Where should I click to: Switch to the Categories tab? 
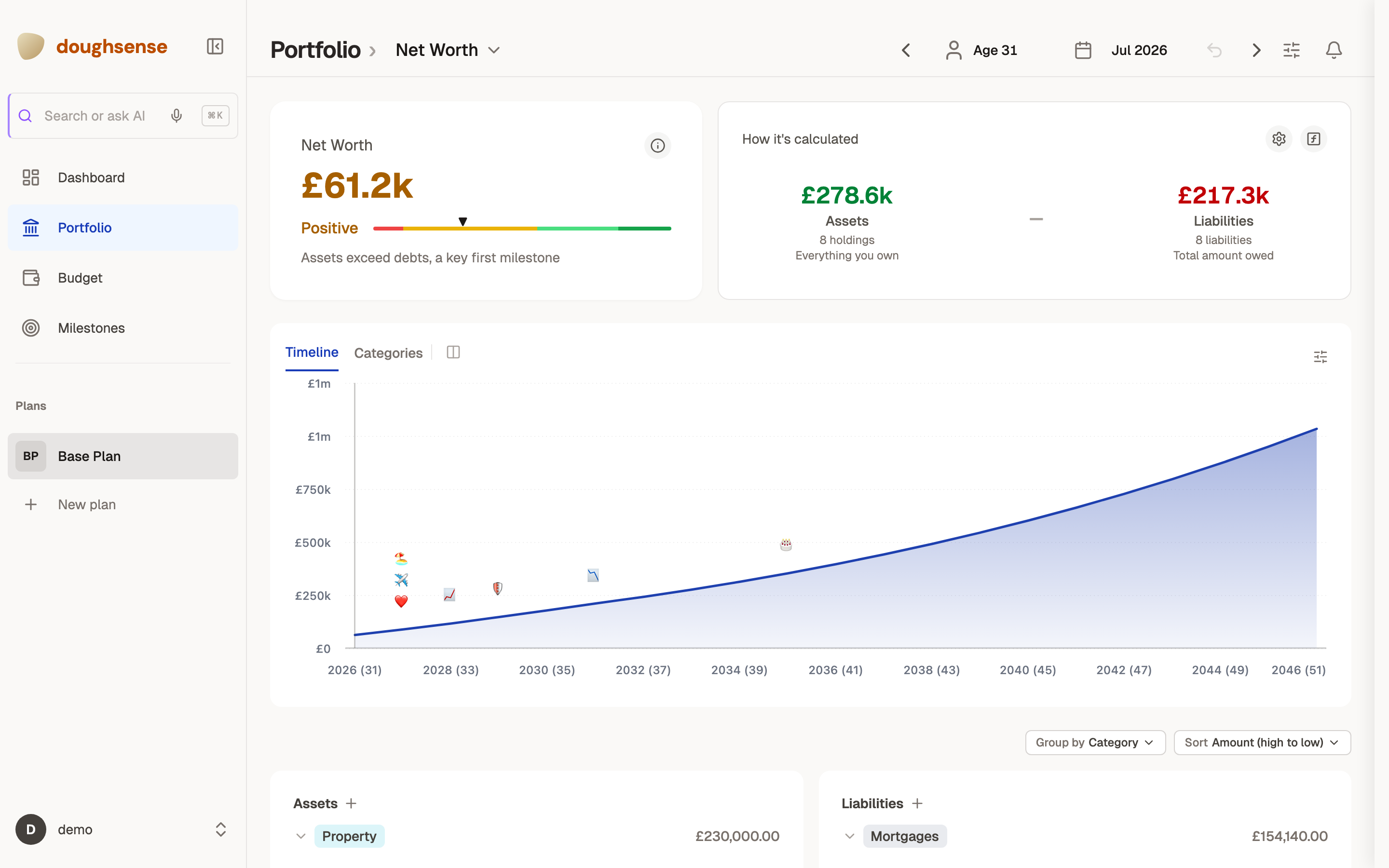388,353
